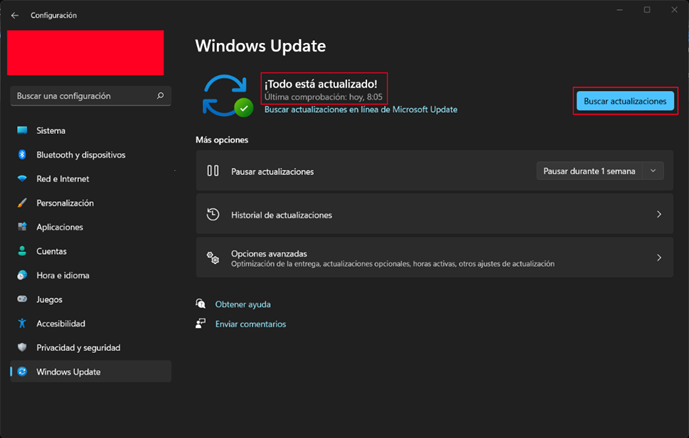
Task: Click the Hora e idioma globe icon
Action: pos(21,275)
